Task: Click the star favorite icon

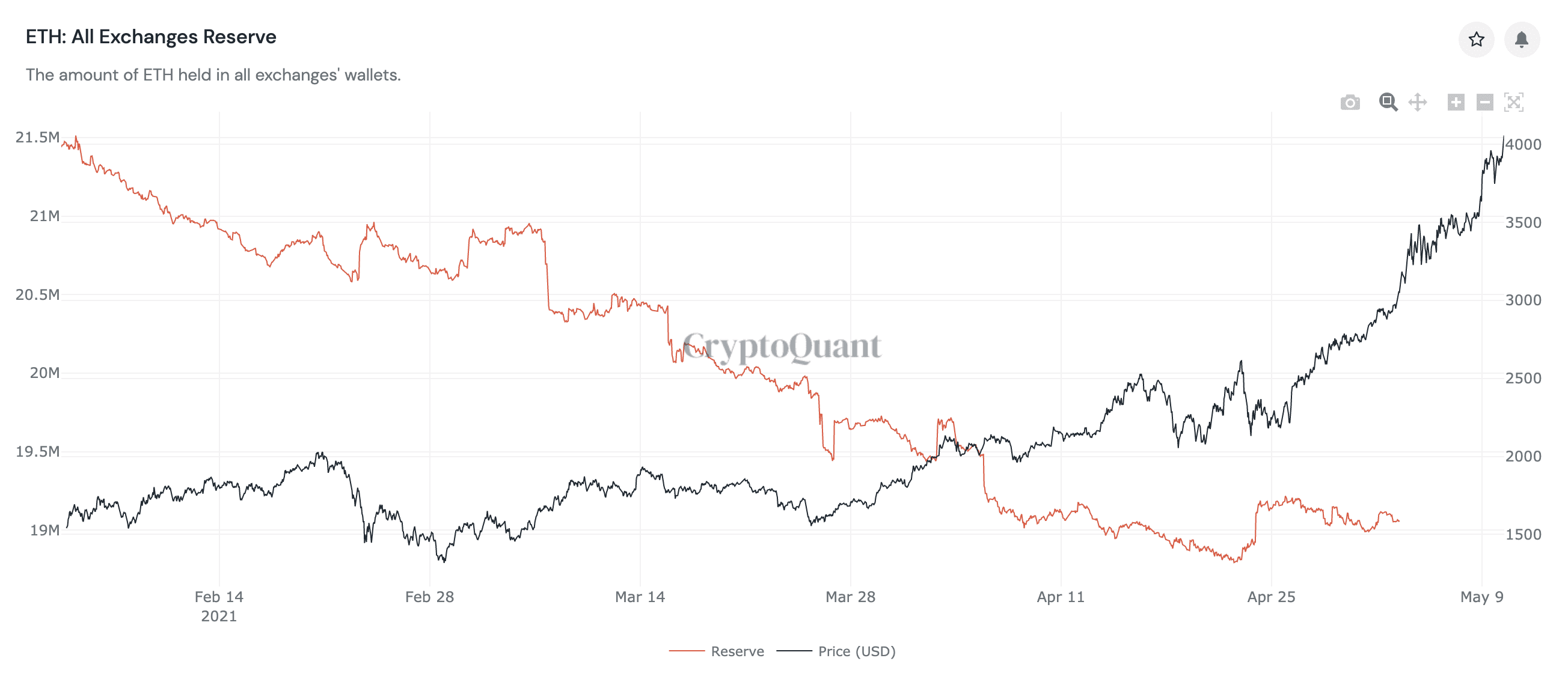Action: (1475, 40)
